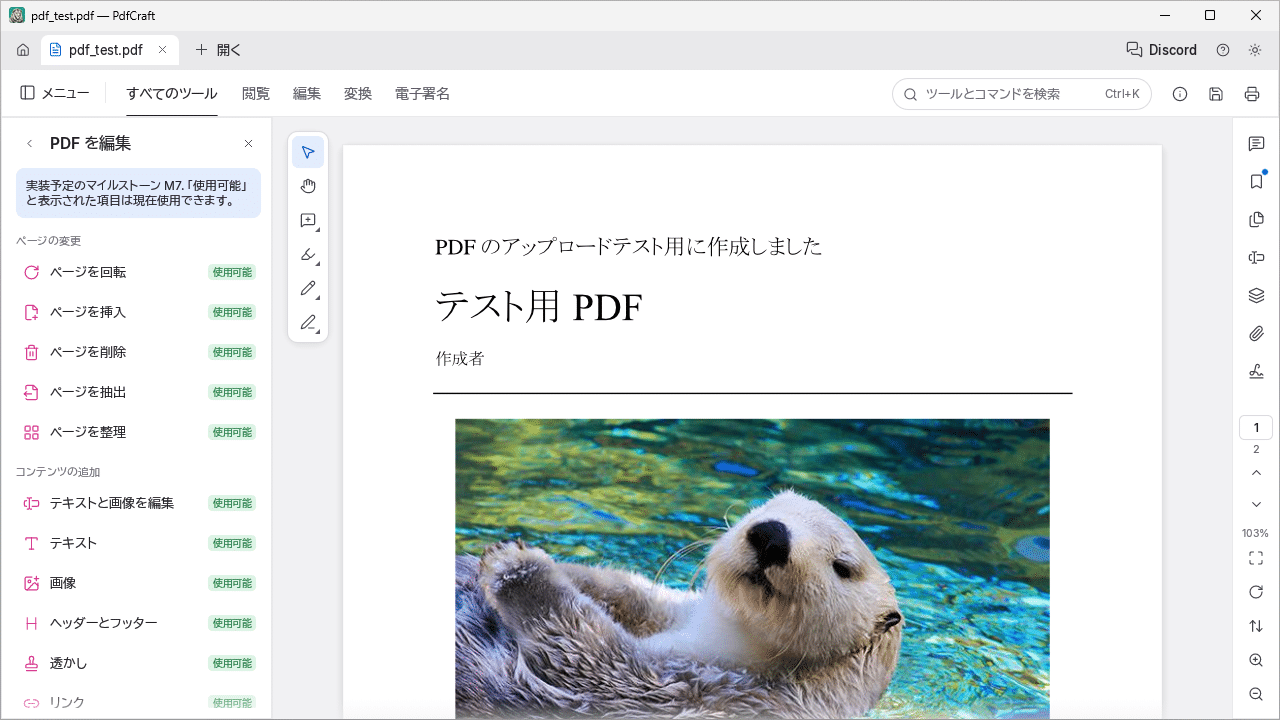Rotate the view icon
This screenshot has width=1280, height=720.
[1256, 592]
